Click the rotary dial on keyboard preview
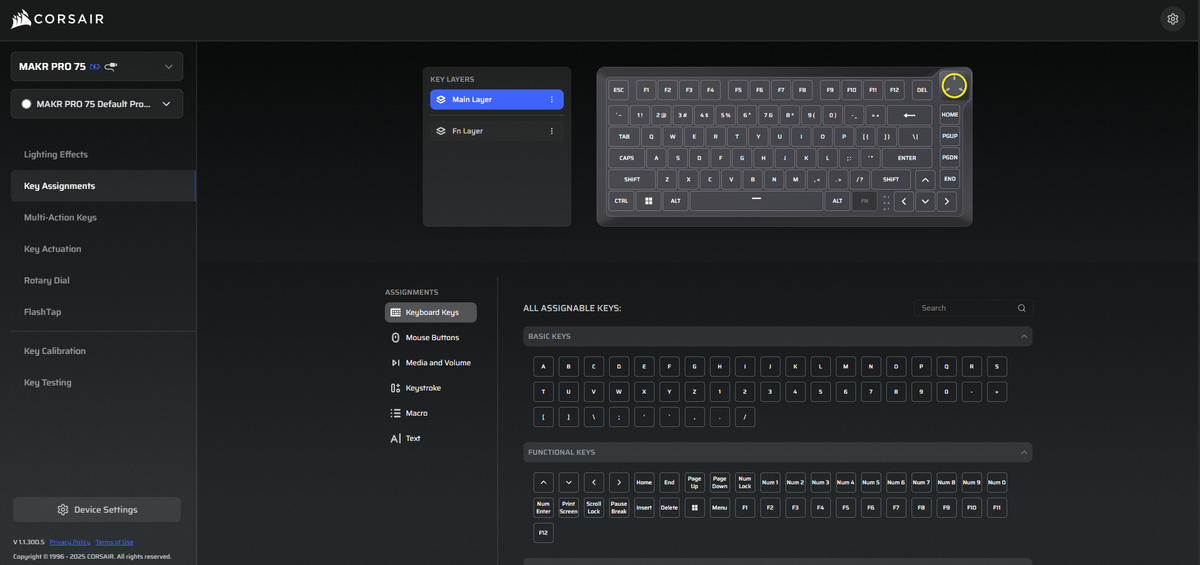 954,85
